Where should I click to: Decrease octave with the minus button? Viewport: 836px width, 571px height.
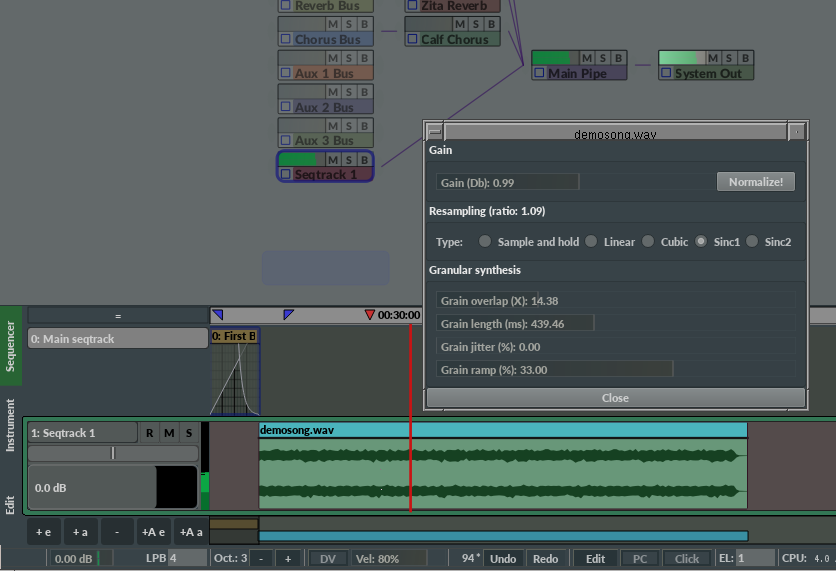pos(260,558)
